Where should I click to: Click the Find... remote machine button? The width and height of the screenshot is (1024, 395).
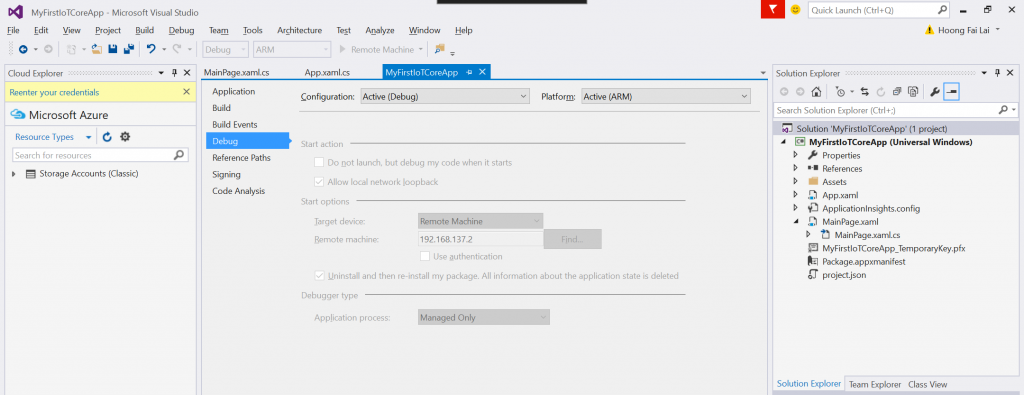coord(572,239)
